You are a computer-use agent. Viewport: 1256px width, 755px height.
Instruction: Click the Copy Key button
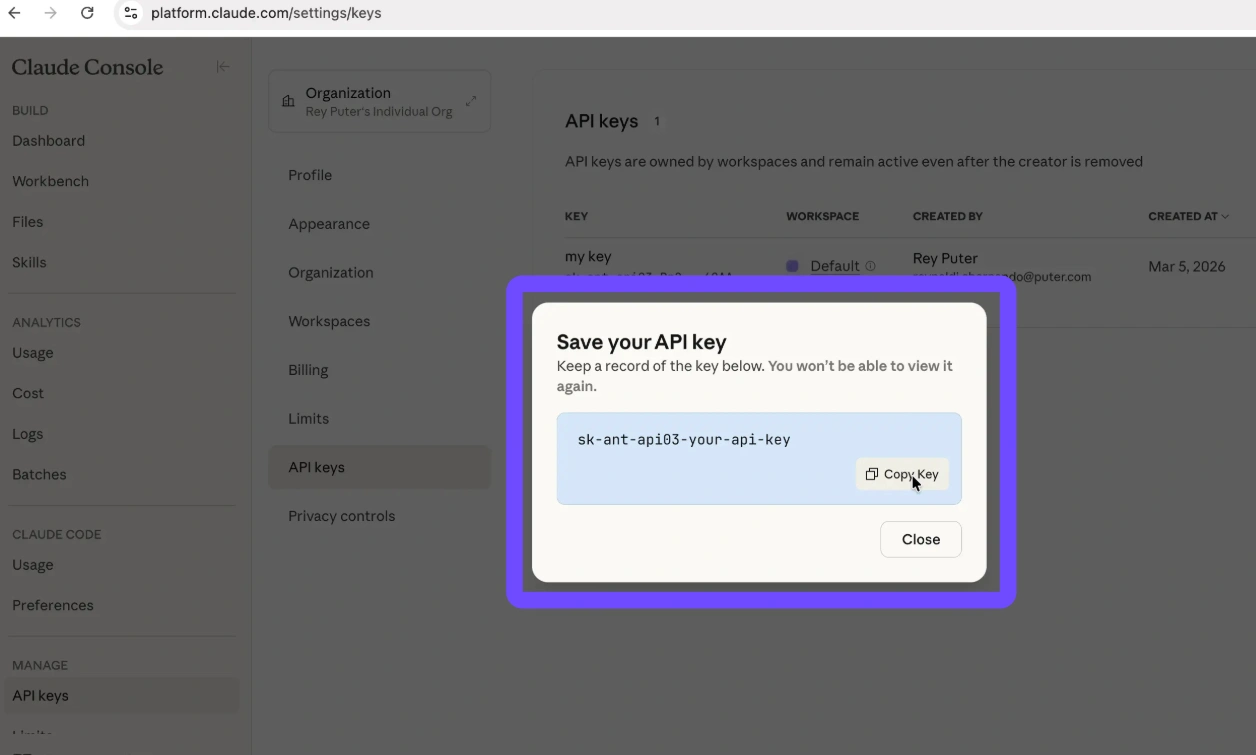pos(902,474)
